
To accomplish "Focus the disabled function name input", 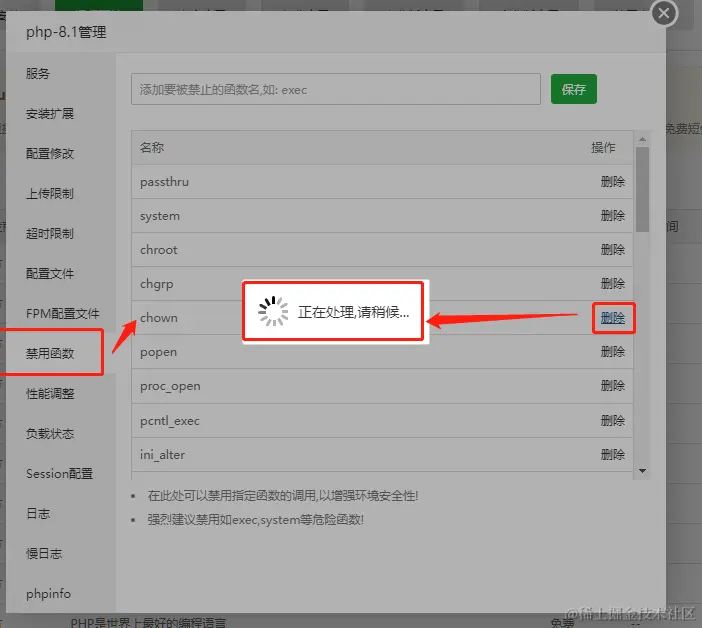I will [336, 89].
